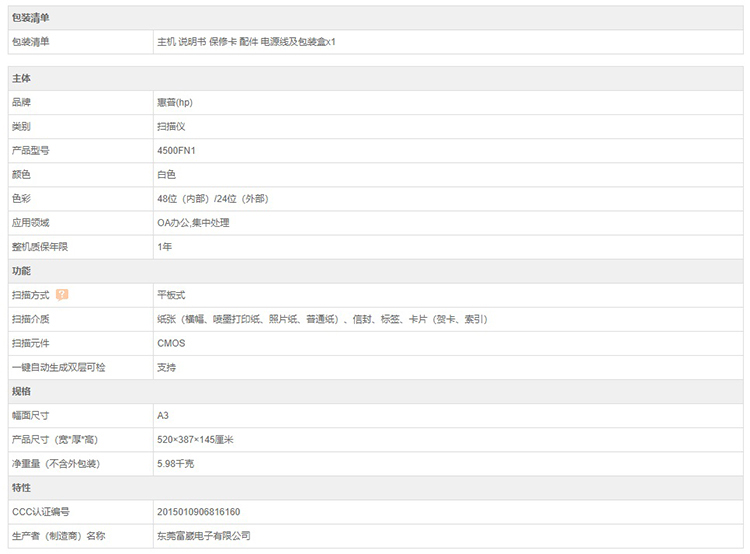
Task: Click CCC certification number 2015010906816160
Action: (x=198, y=511)
